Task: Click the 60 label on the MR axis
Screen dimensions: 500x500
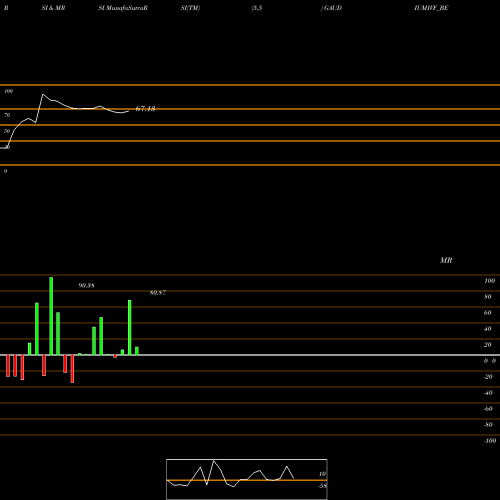Action: (x=488, y=313)
